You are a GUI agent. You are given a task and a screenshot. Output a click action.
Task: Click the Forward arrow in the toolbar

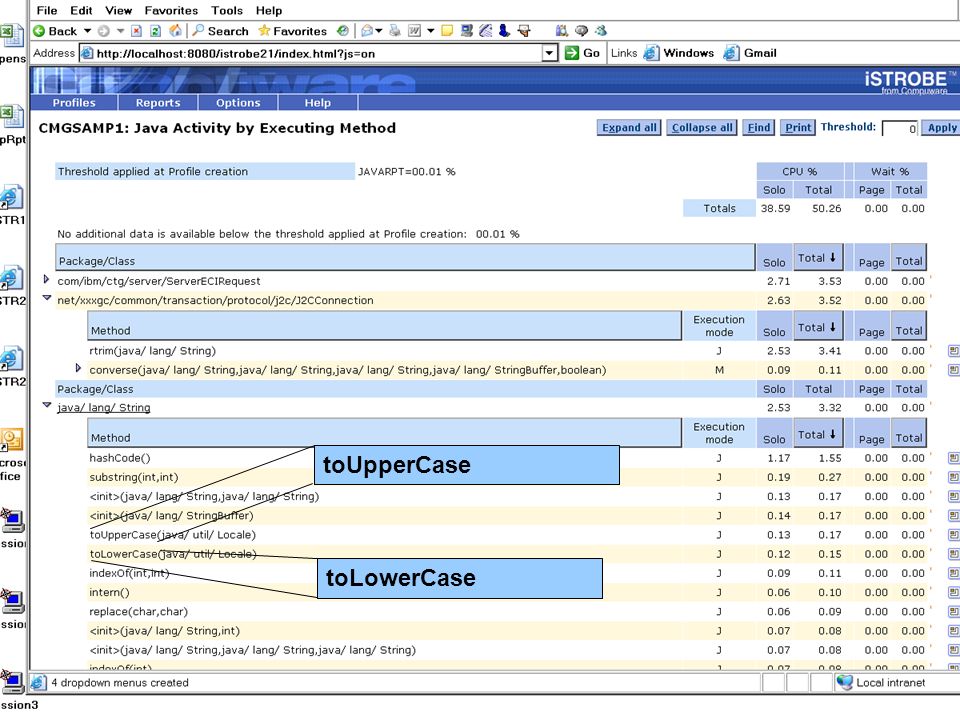104,31
